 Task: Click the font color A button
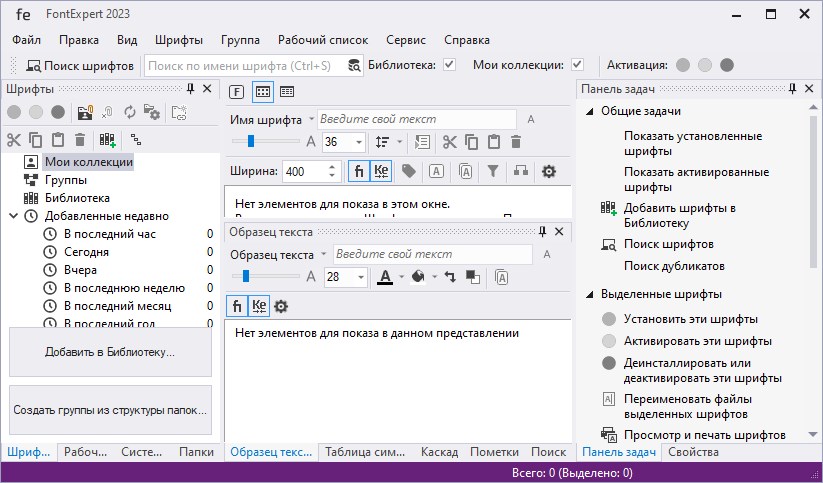click(385, 277)
